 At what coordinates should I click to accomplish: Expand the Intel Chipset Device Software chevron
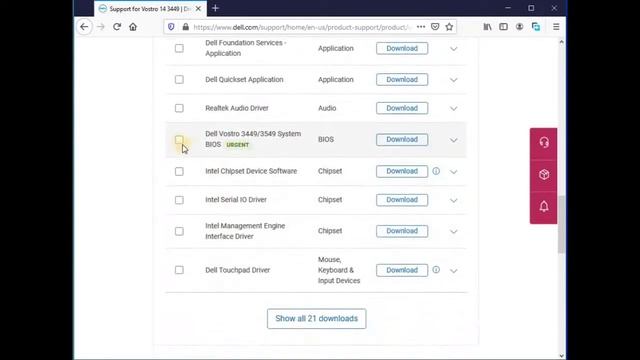453,172
